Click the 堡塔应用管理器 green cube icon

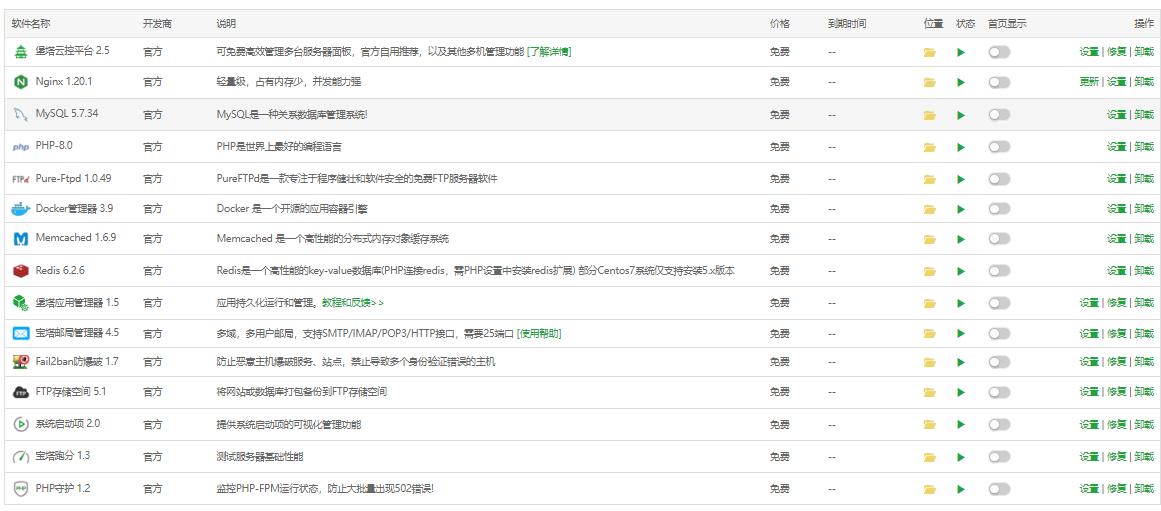[20, 303]
